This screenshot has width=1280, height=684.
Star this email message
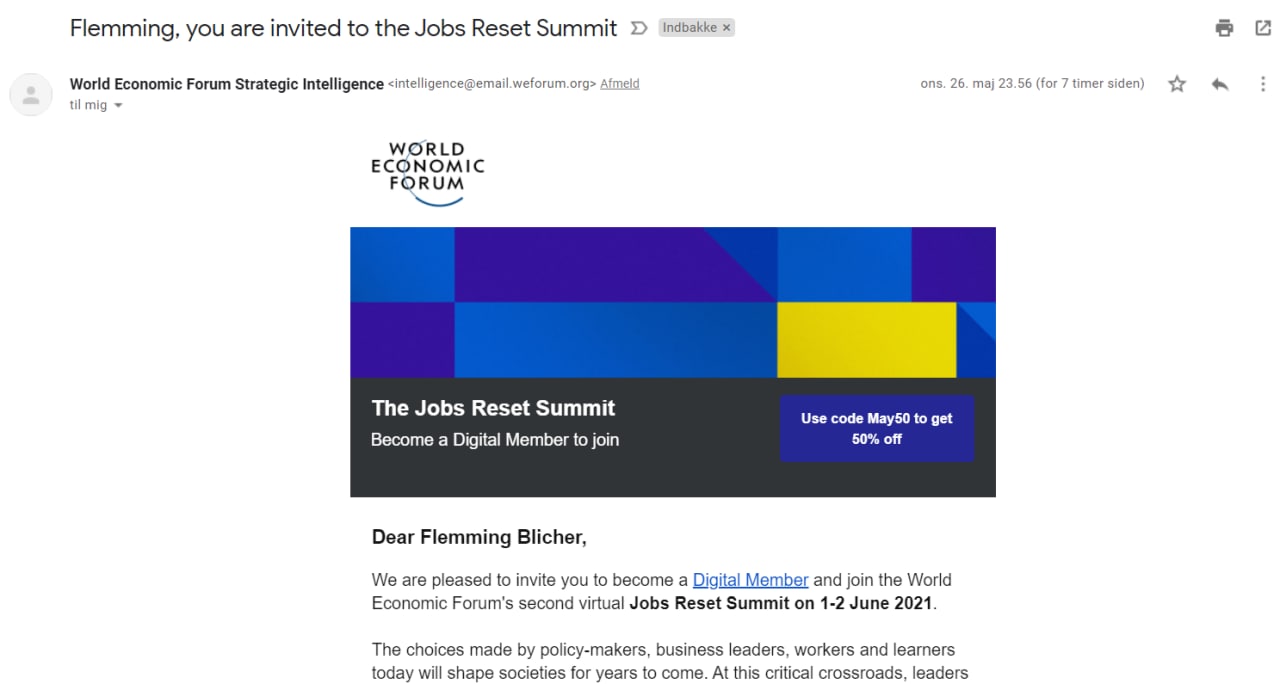pos(1177,84)
